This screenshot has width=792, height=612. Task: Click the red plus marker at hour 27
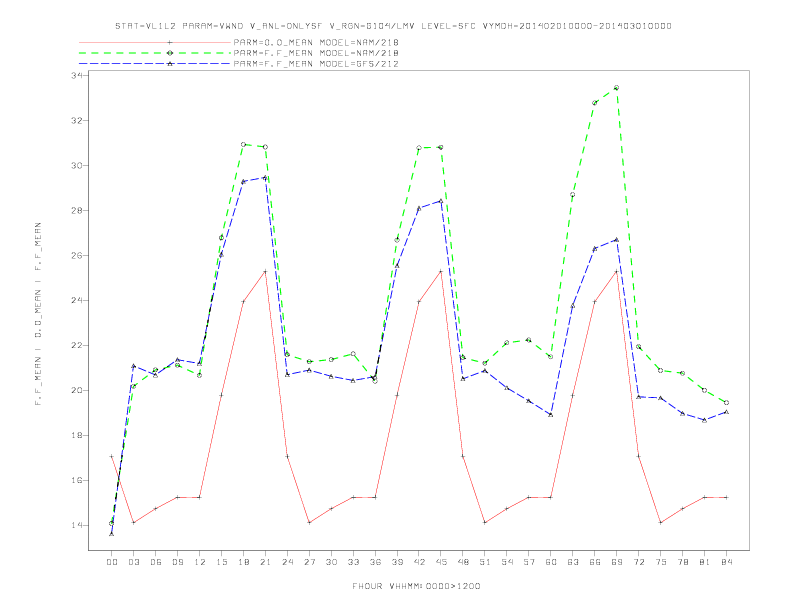tap(309, 523)
